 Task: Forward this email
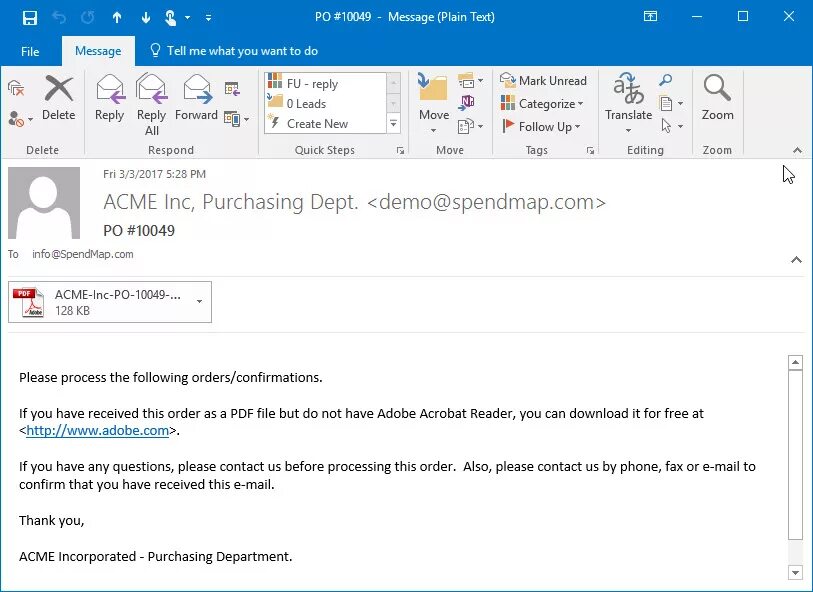pos(196,97)
